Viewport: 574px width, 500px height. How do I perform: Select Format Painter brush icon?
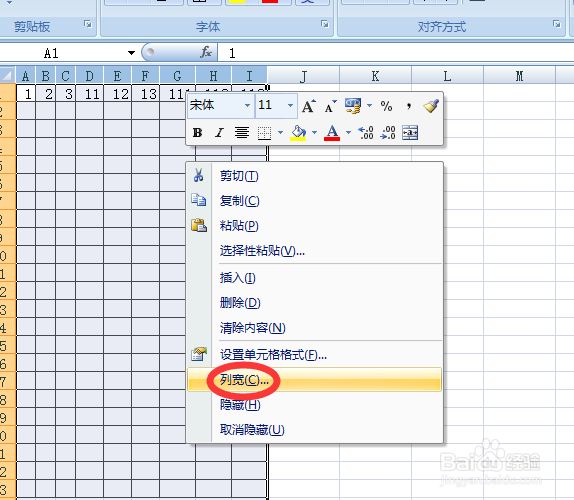tap(431, 106)
